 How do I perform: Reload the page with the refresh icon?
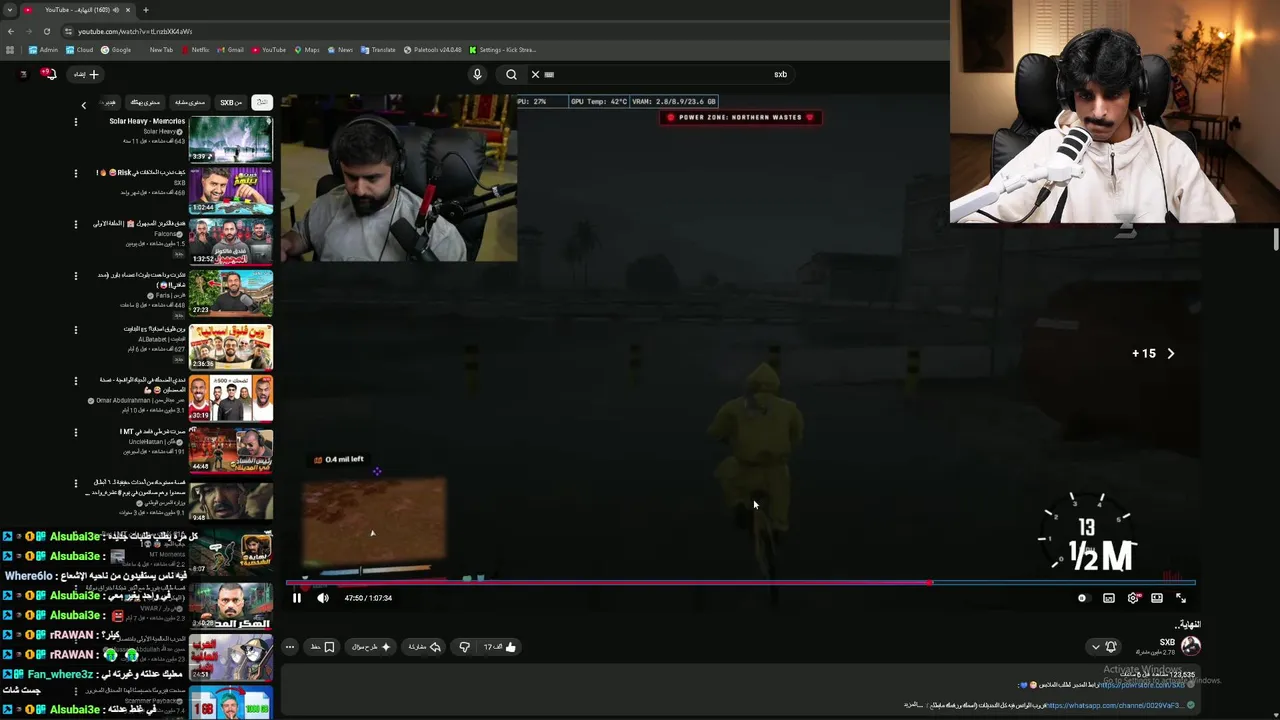(46, 31)
